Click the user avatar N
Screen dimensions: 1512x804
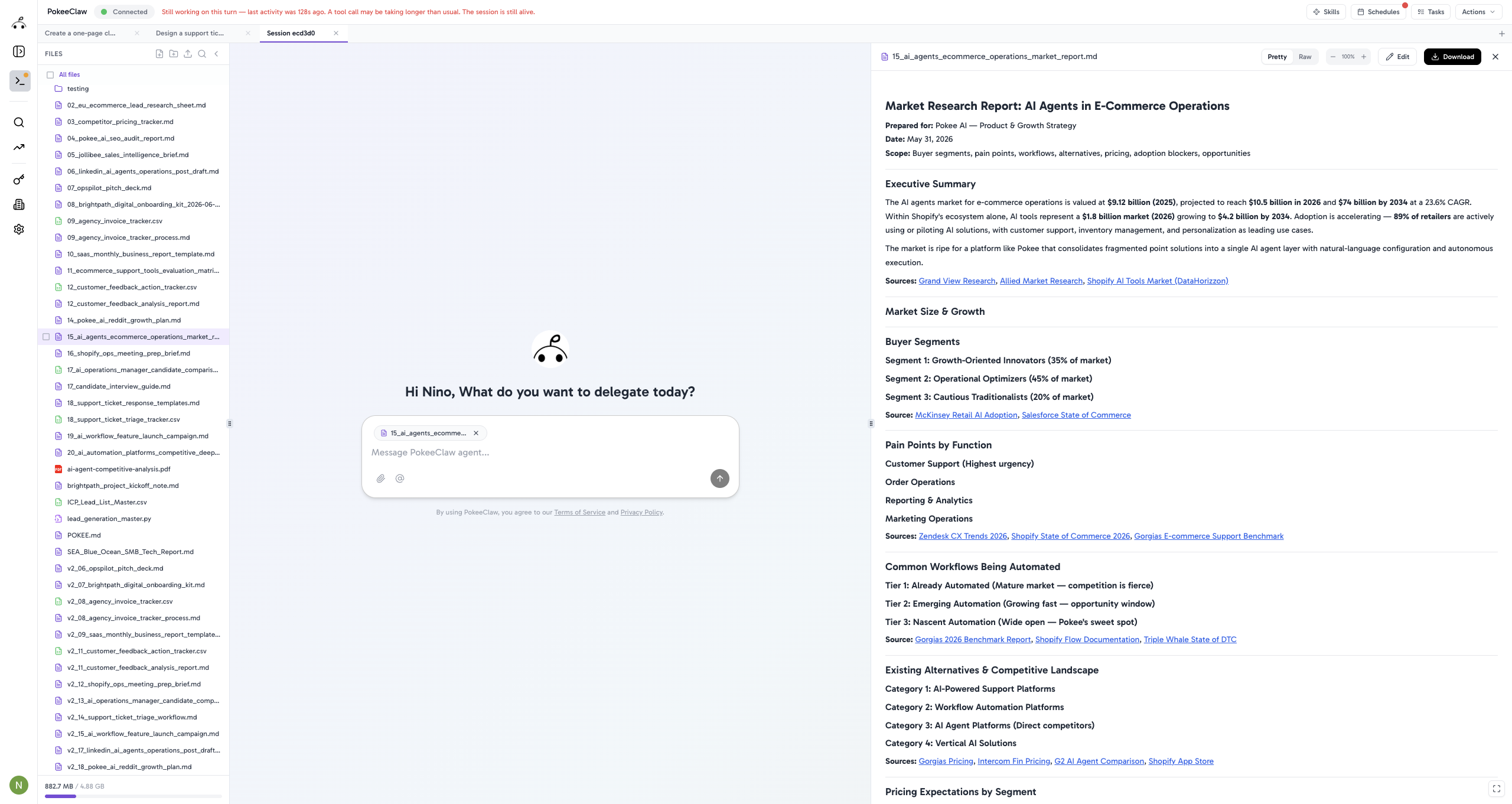click(x=19, y=785)
